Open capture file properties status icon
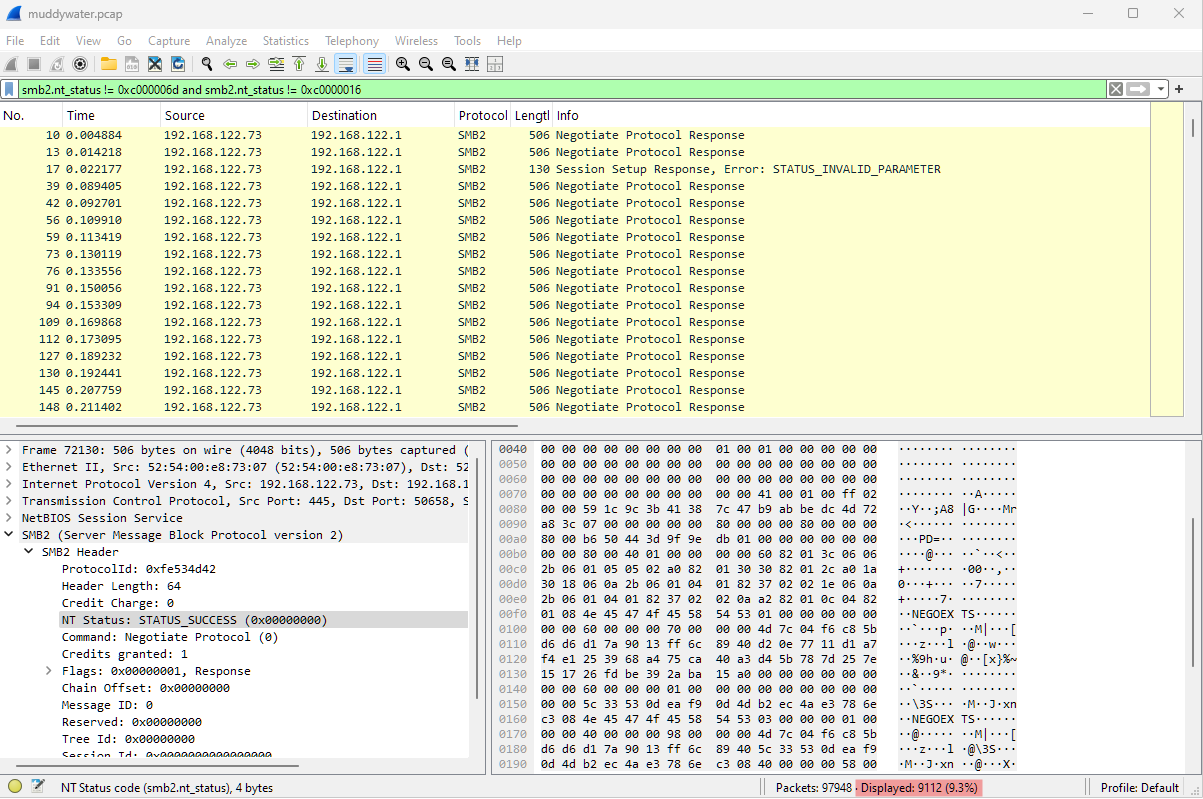 38,787
